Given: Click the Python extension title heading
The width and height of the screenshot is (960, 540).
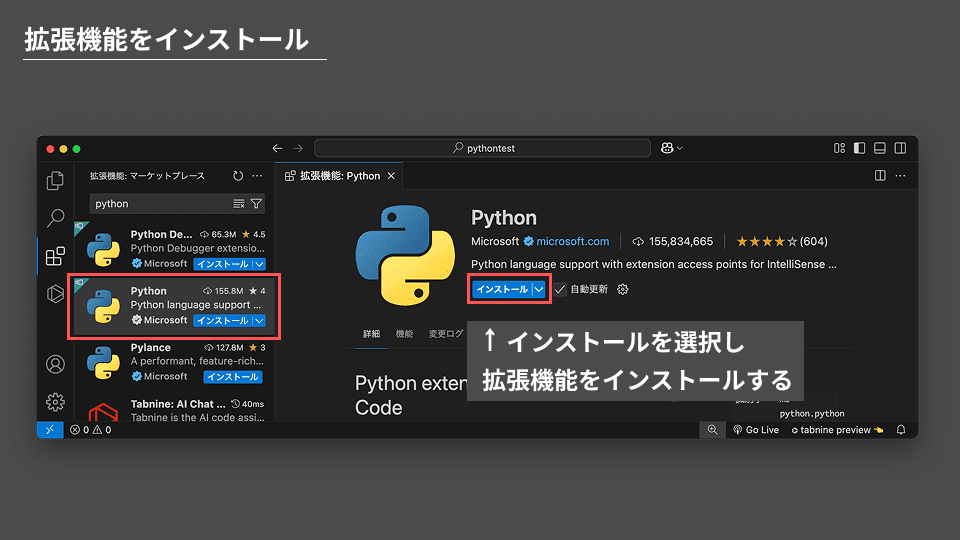Looking at the screenshot, I should click(x=503, y=217).
